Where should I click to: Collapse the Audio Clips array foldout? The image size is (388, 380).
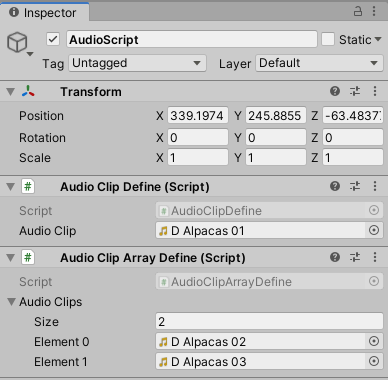11,302
